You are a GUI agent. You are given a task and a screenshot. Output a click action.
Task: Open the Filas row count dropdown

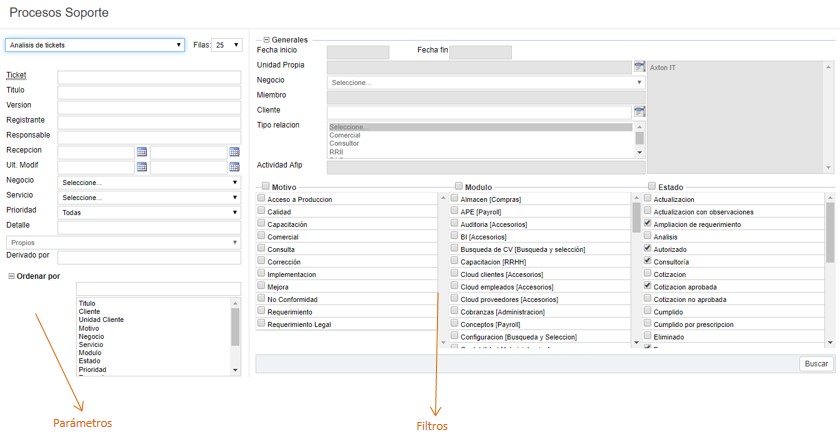[227, 45]
